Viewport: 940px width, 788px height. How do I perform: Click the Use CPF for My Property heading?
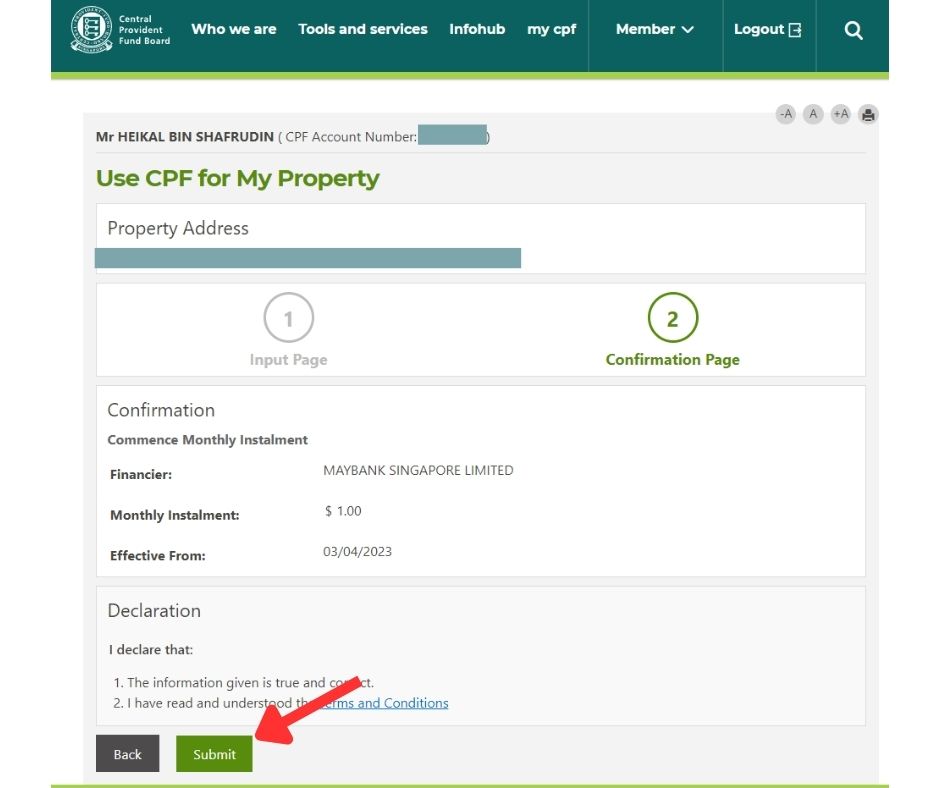[x=237, y=177]
